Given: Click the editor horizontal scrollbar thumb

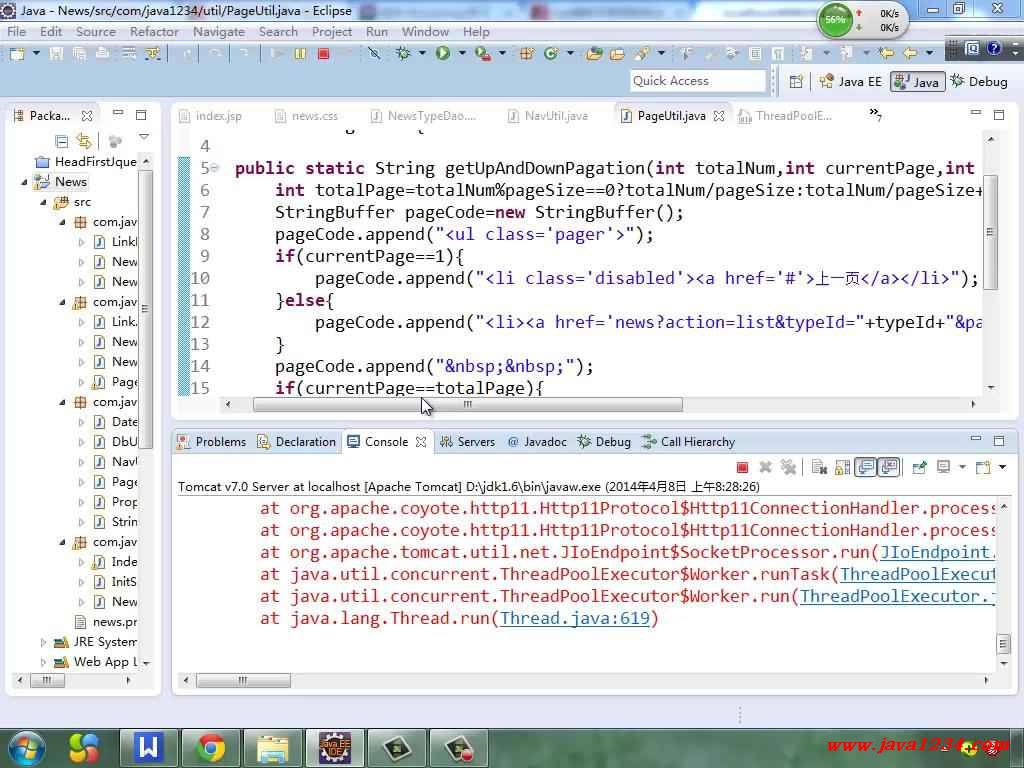Looking at the screenshot, I should coord(468,405).
